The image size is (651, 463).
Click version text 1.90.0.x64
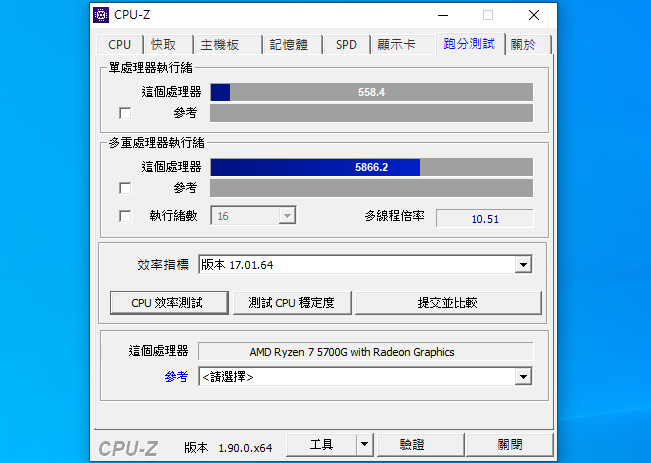point(245,448)
